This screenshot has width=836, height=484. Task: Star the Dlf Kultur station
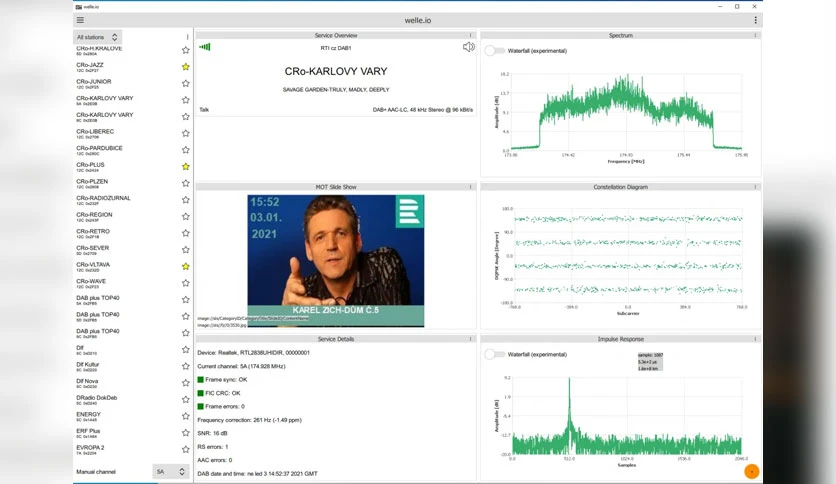click(x=186, y=366)
